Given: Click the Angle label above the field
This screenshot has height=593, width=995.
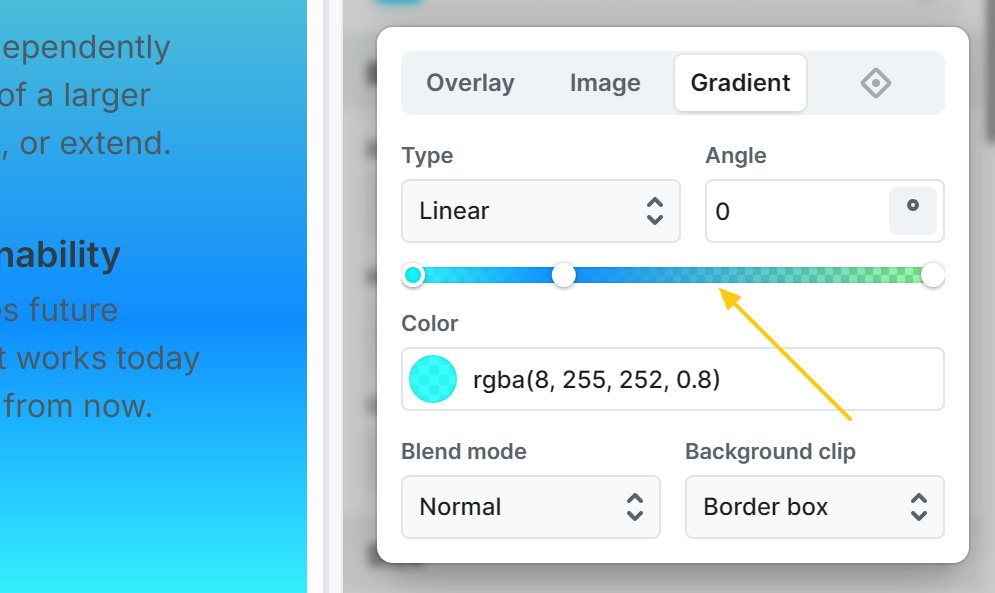Looking at the screenshot, I should [x=736, y=156].
